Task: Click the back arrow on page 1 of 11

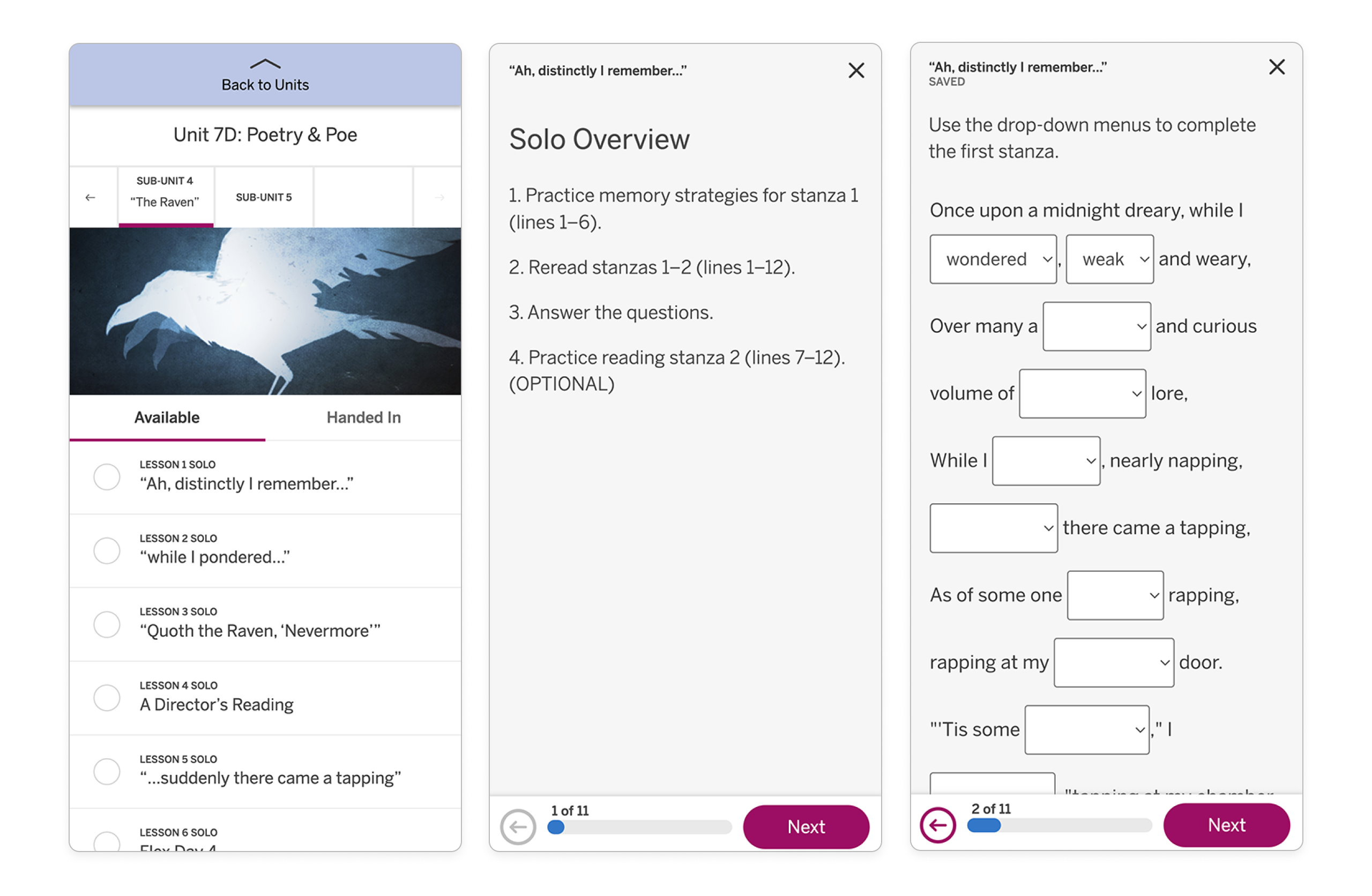Action: (518, 827)
